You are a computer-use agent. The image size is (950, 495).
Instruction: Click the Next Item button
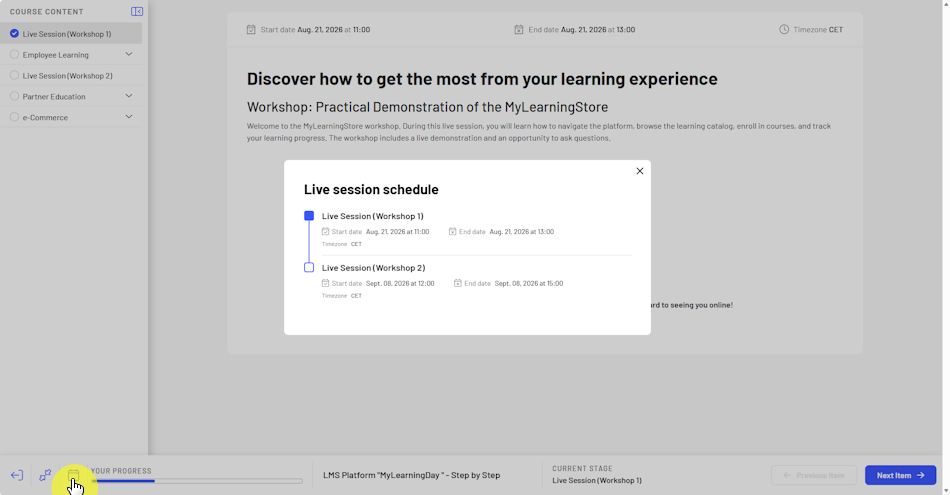[x=900, y=475]
